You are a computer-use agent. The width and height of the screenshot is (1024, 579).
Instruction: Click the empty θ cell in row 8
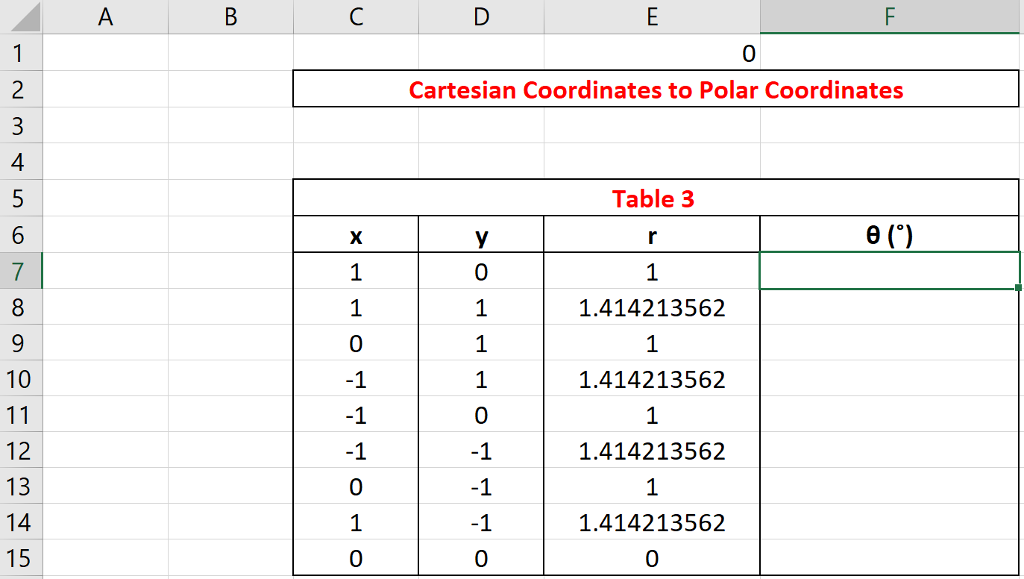pos(890,308)
